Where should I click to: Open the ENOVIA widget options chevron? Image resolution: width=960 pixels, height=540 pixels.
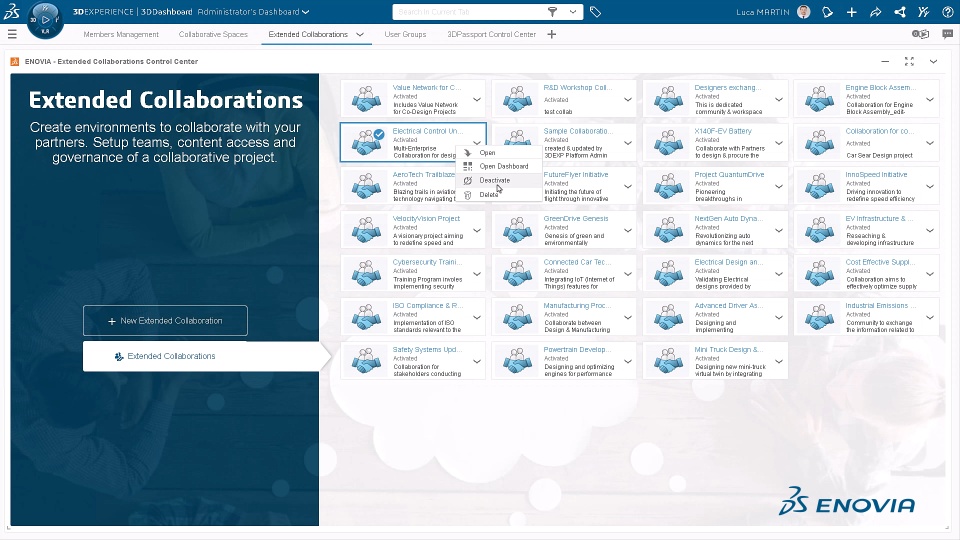tap(933, 61)
